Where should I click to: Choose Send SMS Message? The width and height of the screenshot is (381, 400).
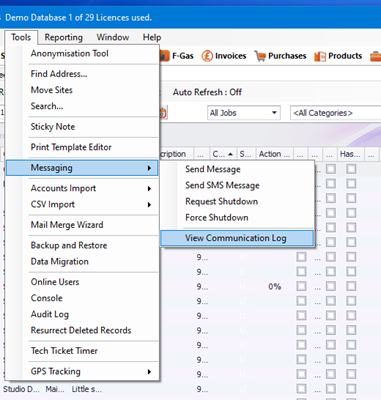tap(222, 185)
